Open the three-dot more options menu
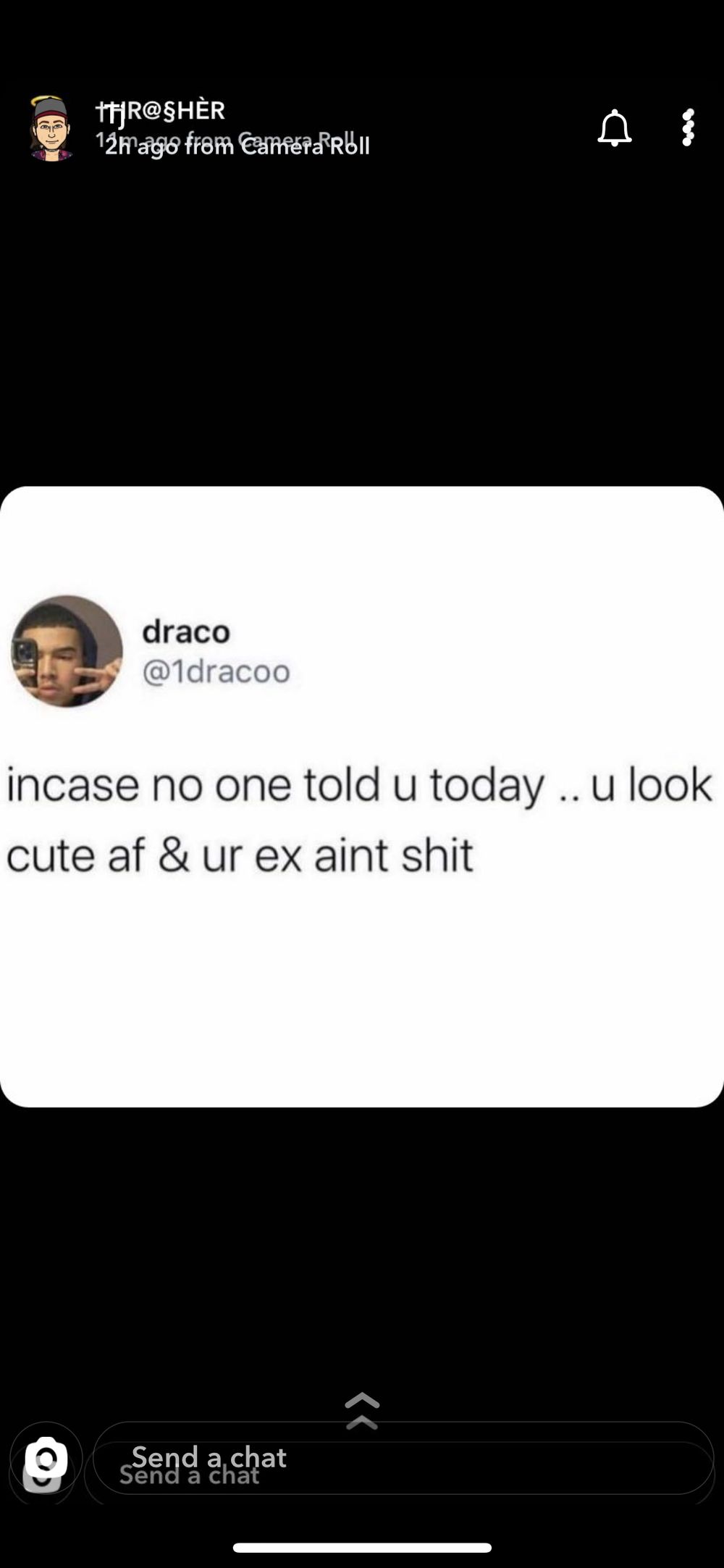Viewport: 724px width, 1568px height. 688,128
